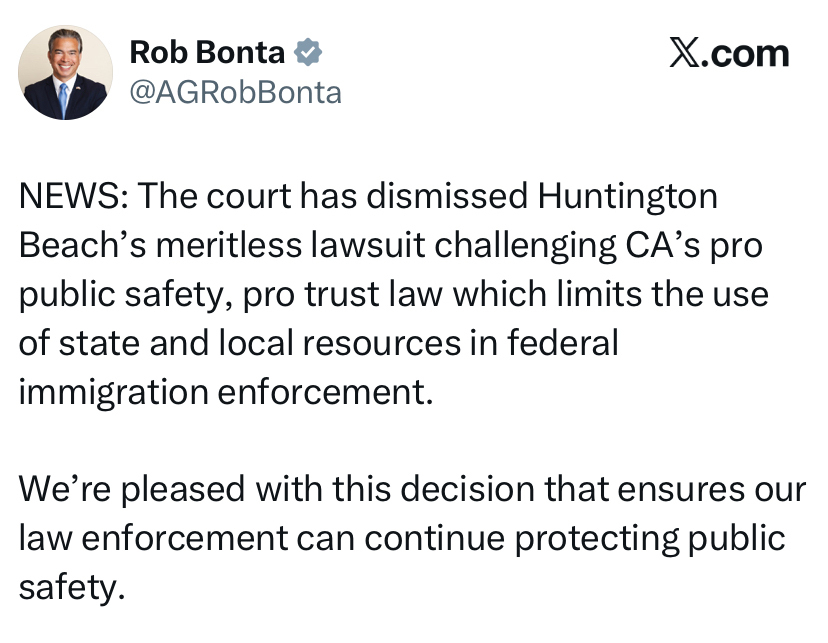828x643 pixels.
Task: Click the text line starting 'of state and local'
Action: tap(318, 343)
